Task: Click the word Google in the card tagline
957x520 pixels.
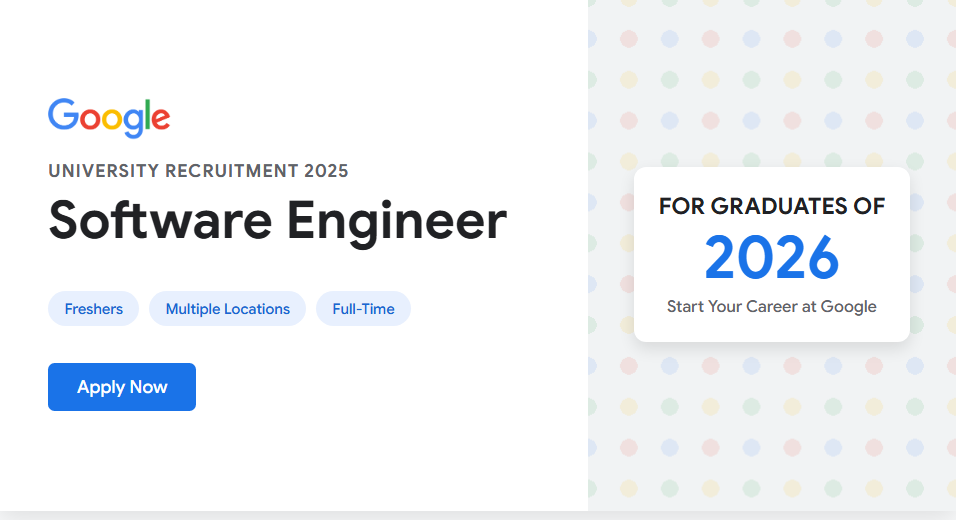Action: 849,306
